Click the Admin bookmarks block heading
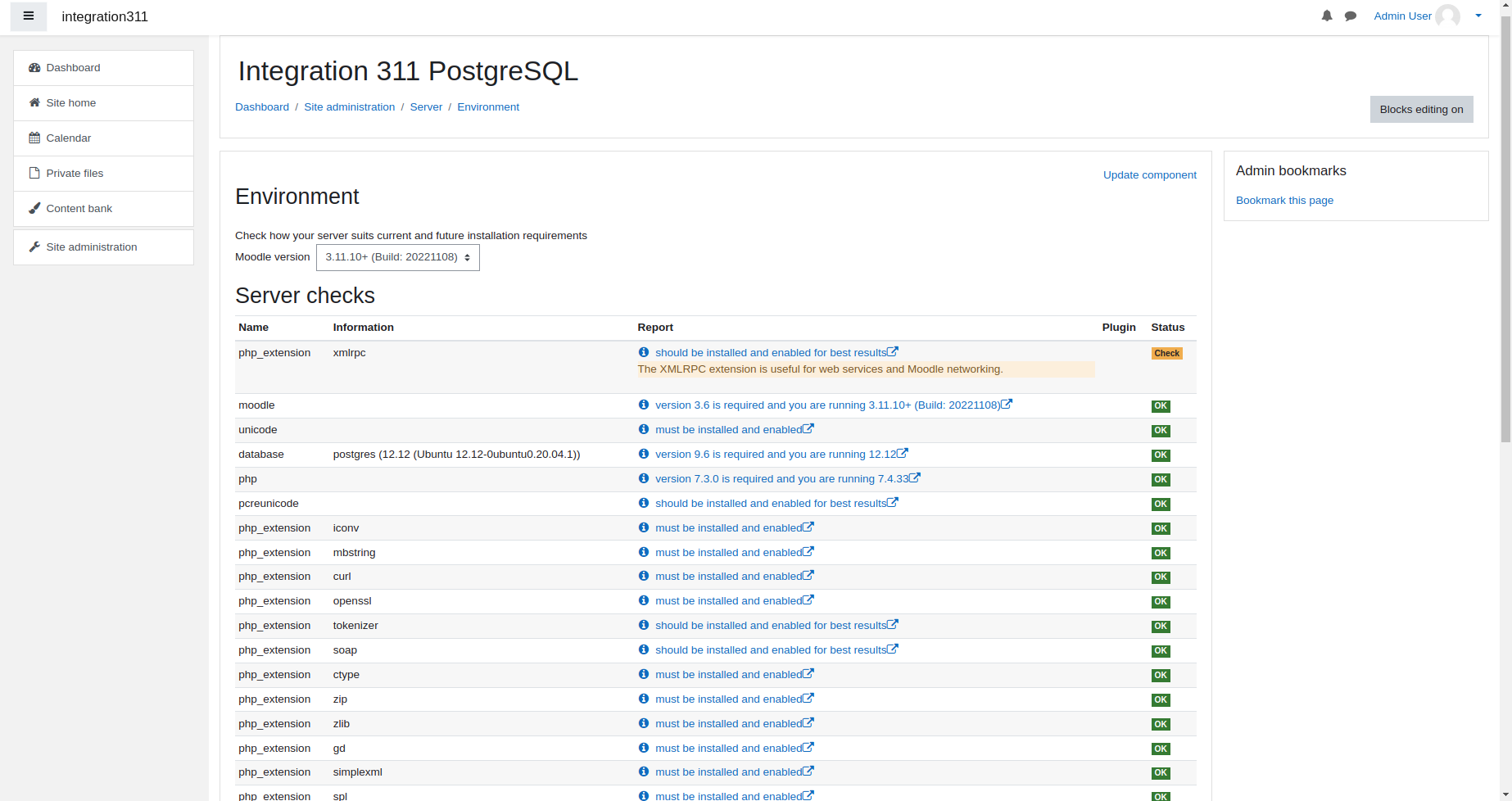1512x801 pixels. point(1291,171)
